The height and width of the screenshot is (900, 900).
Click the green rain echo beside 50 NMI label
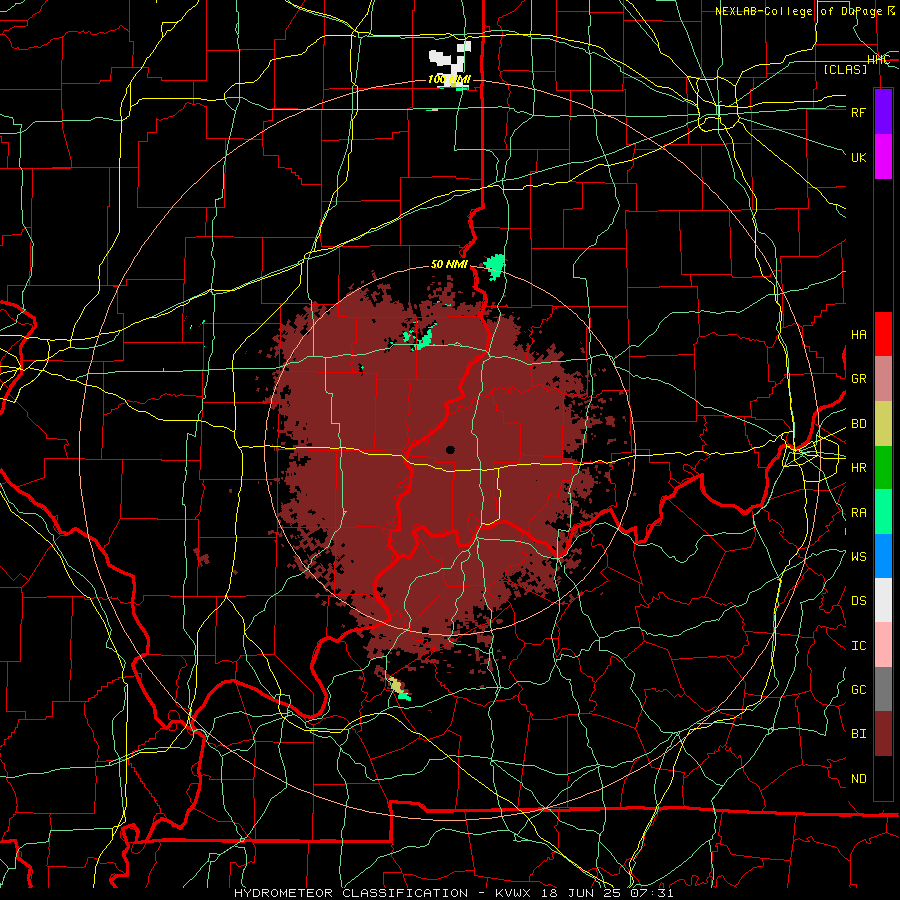(494, 266)
